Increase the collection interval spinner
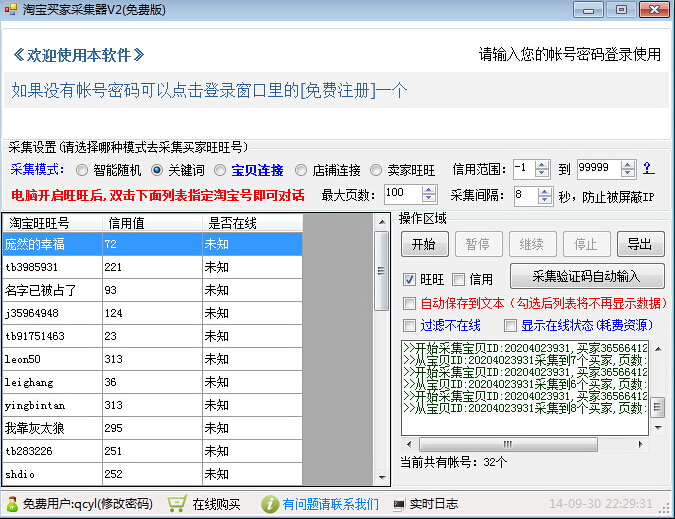675x519 pixels. tap(546, 191)
